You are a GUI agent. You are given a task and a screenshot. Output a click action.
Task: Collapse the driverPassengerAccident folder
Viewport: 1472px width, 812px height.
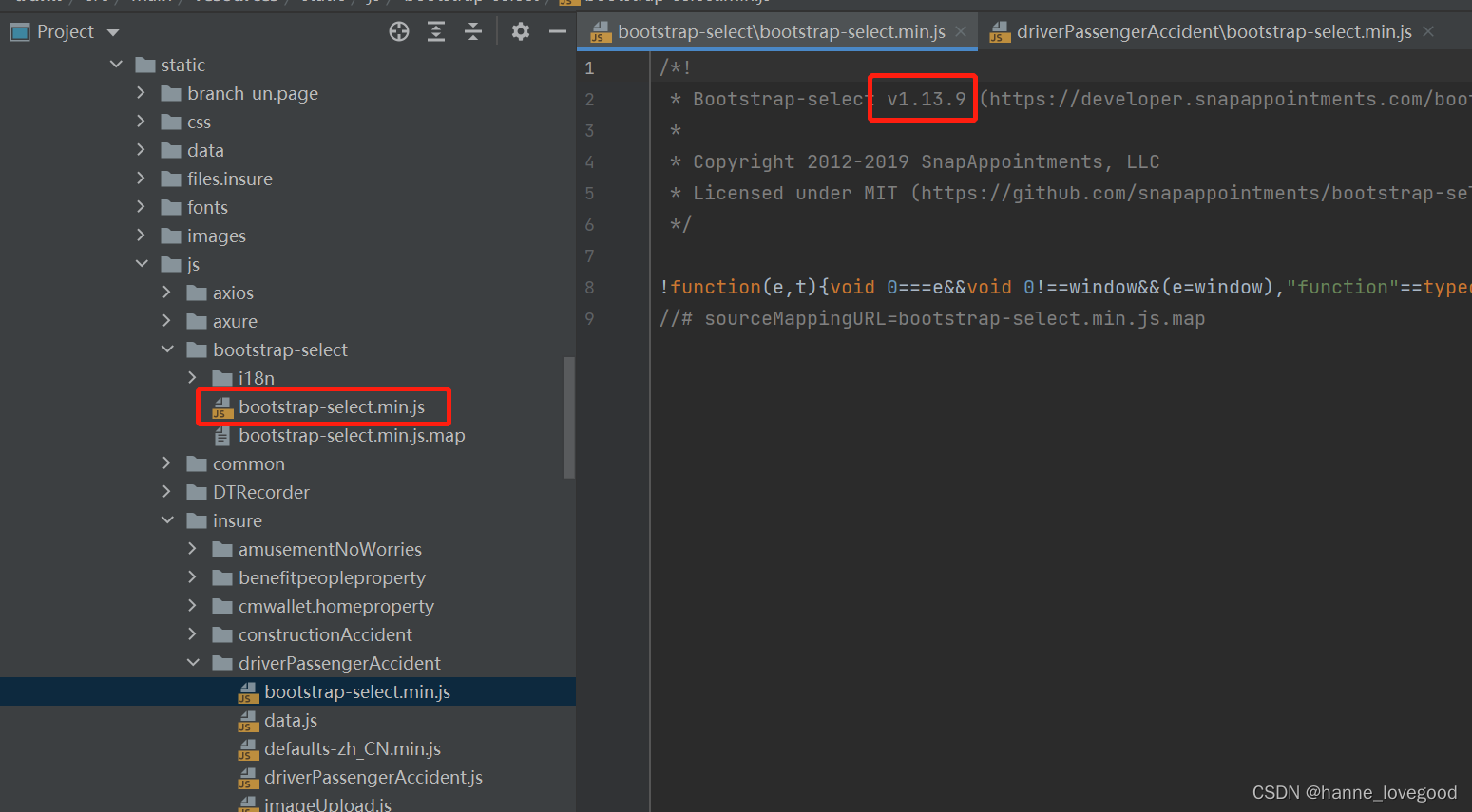point(193,663)
